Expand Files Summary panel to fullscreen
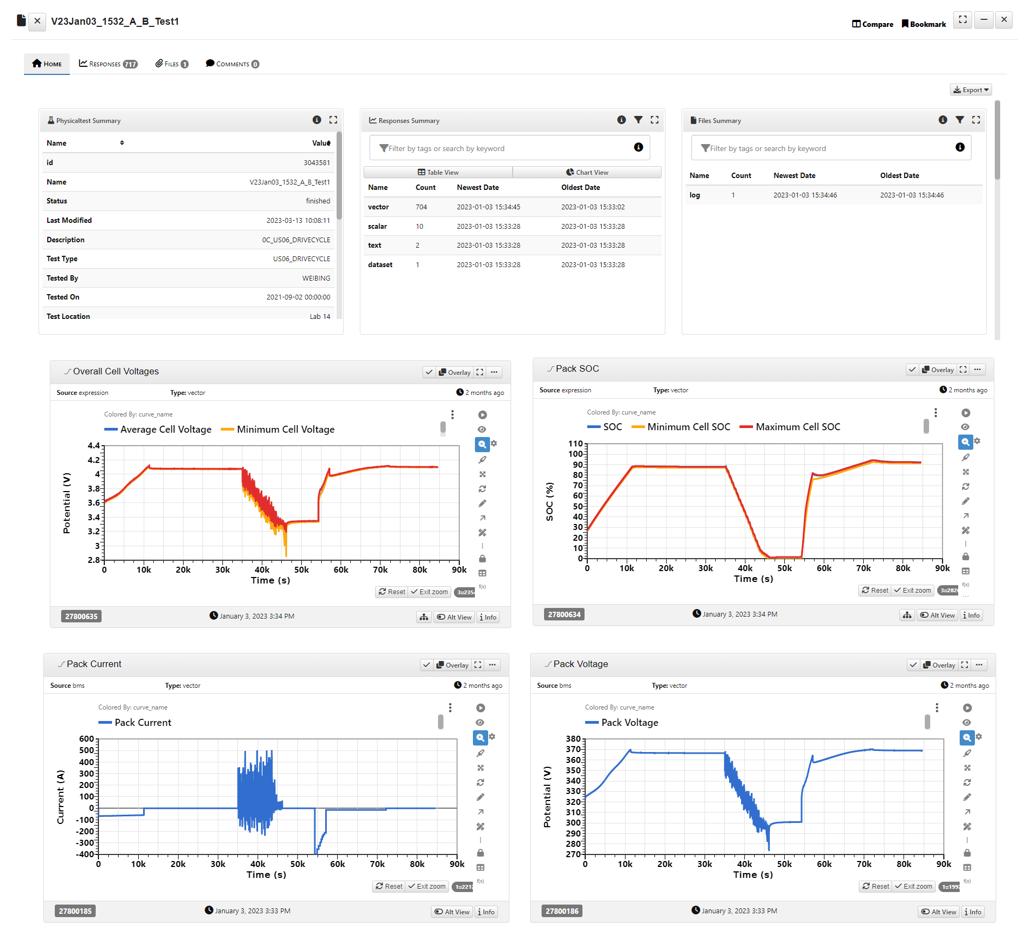This screenshot has width=1019, height=940. (x=975, y=120)
